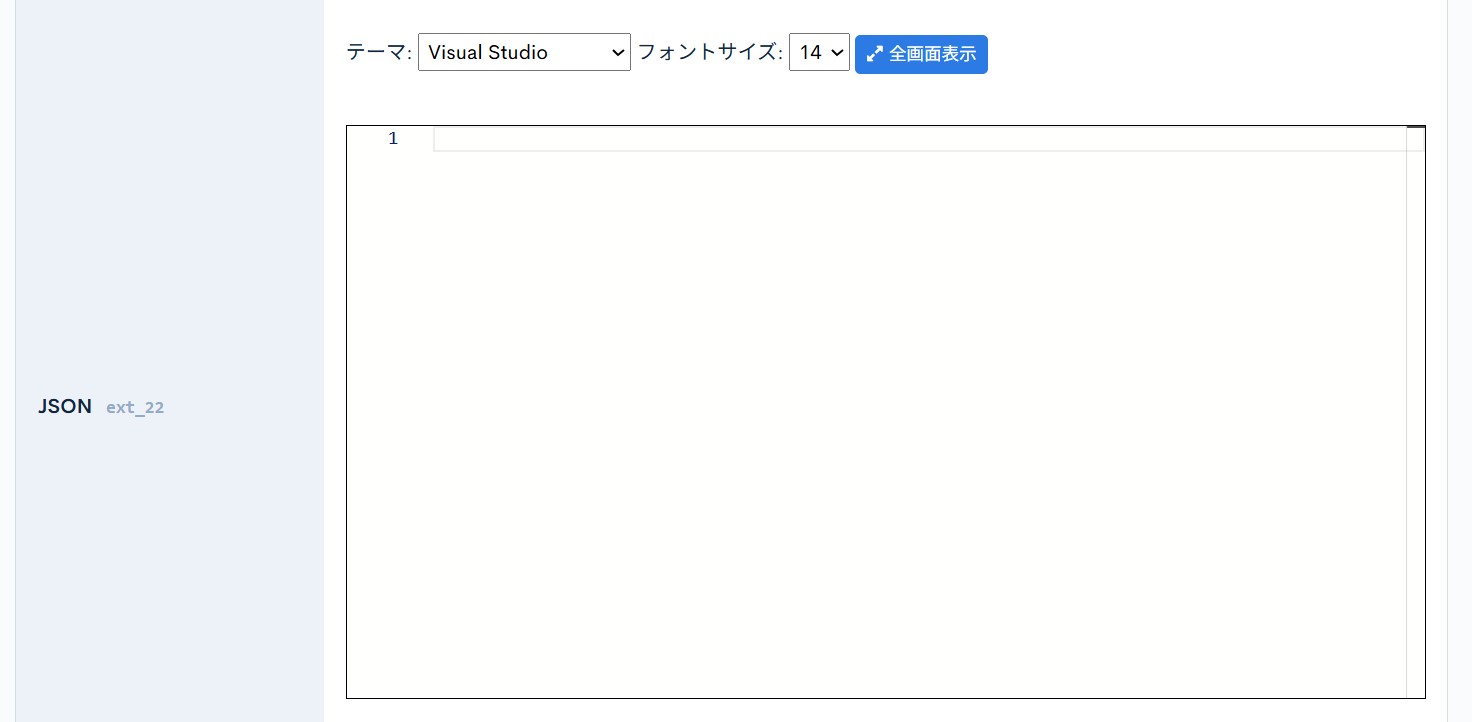Screen dimensions: 1472x722
Task: Click the Visual Studio text in theme selector
Action: tap(488, 53)
